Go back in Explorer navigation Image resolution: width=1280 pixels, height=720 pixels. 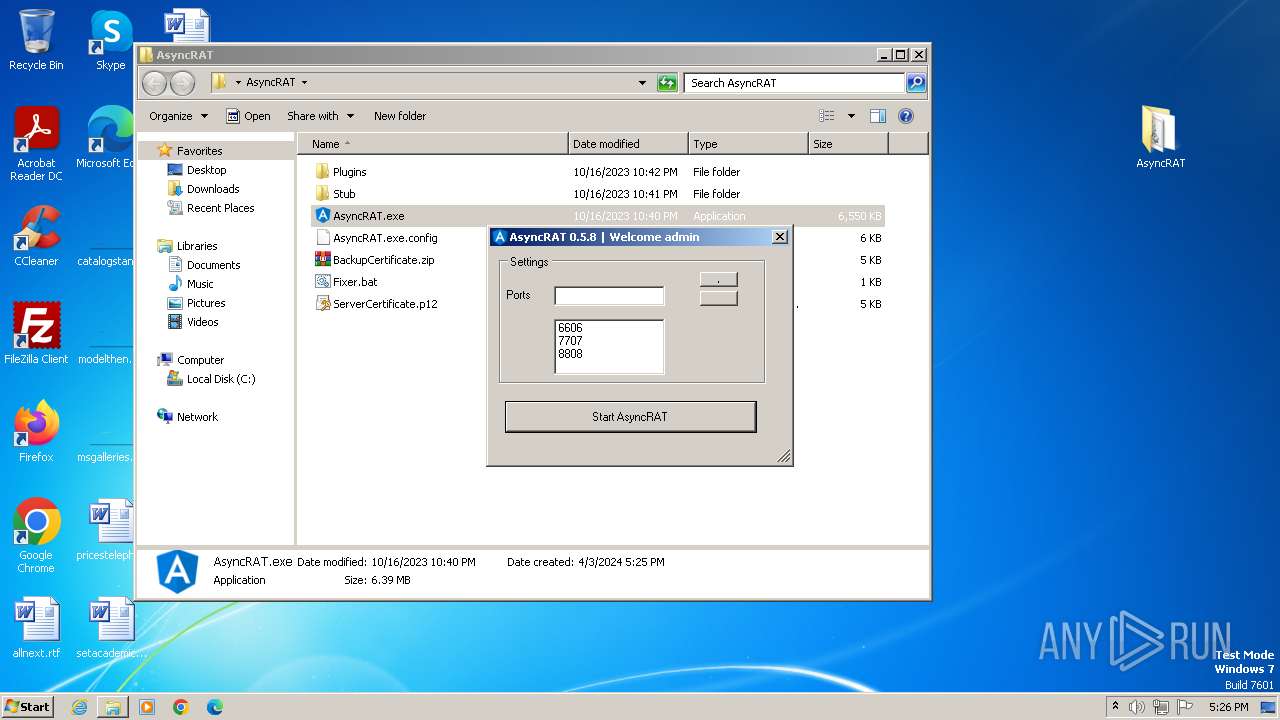pyautogui.click(x=154, y=83)
